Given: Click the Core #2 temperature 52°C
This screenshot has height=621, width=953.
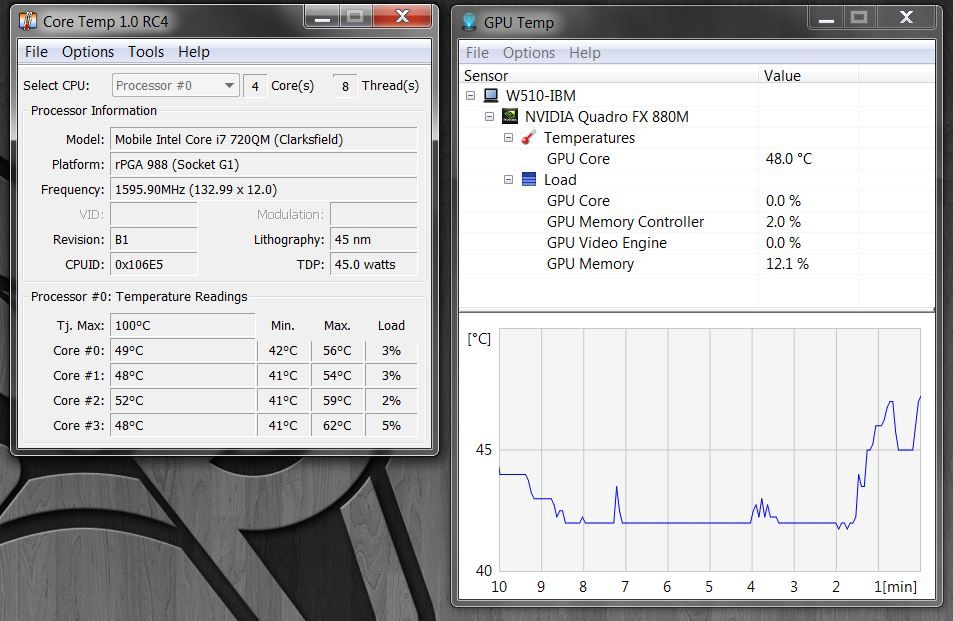Looking at the screenshot, I should pyautogui.click(x=182, y=400).
